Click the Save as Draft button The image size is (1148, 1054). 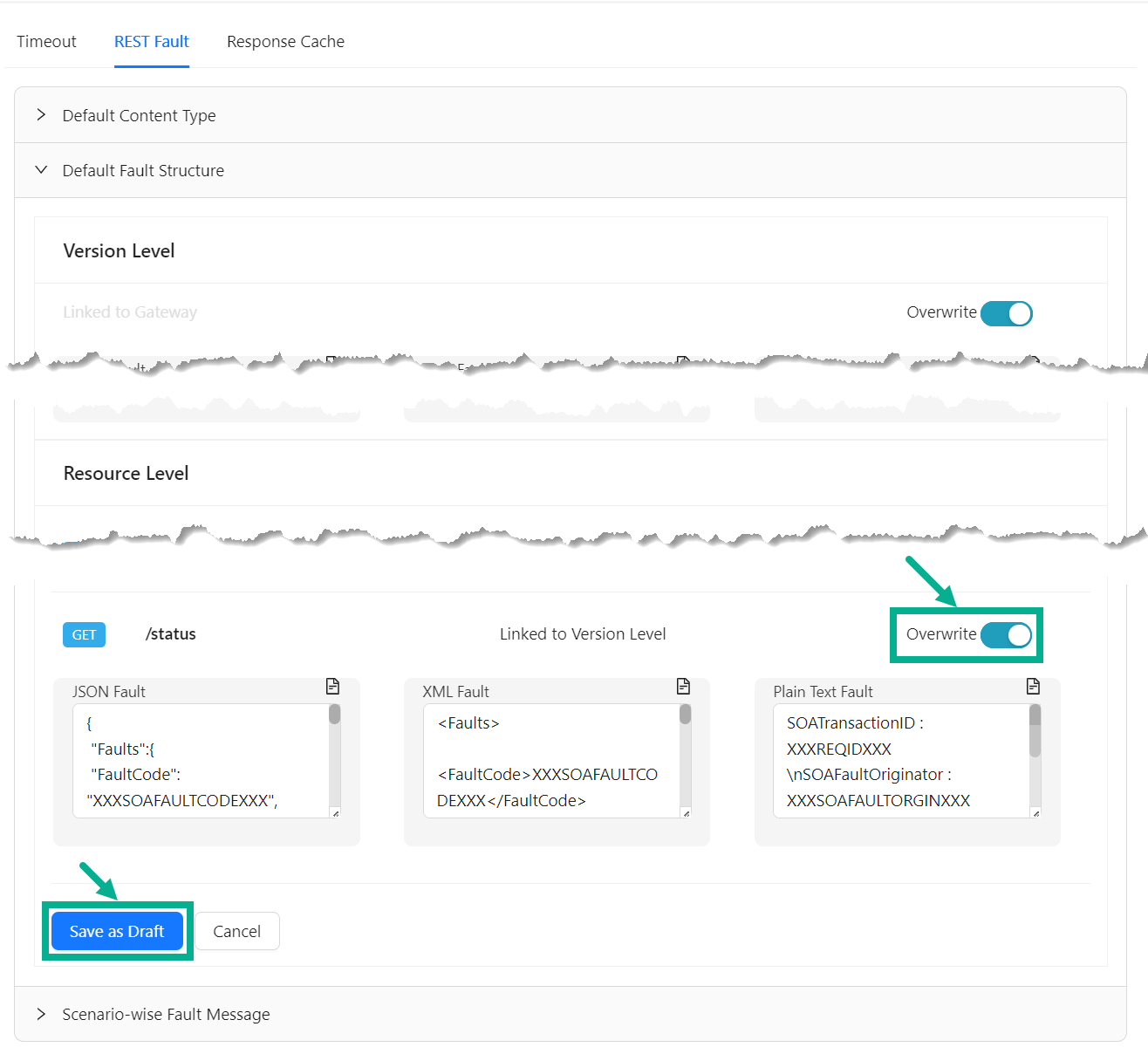tap(117, 931)
